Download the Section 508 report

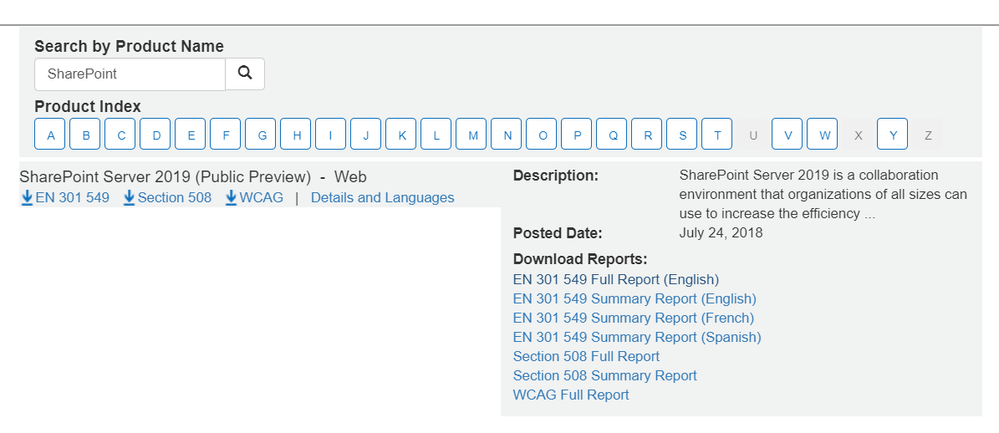click(168, 197)
